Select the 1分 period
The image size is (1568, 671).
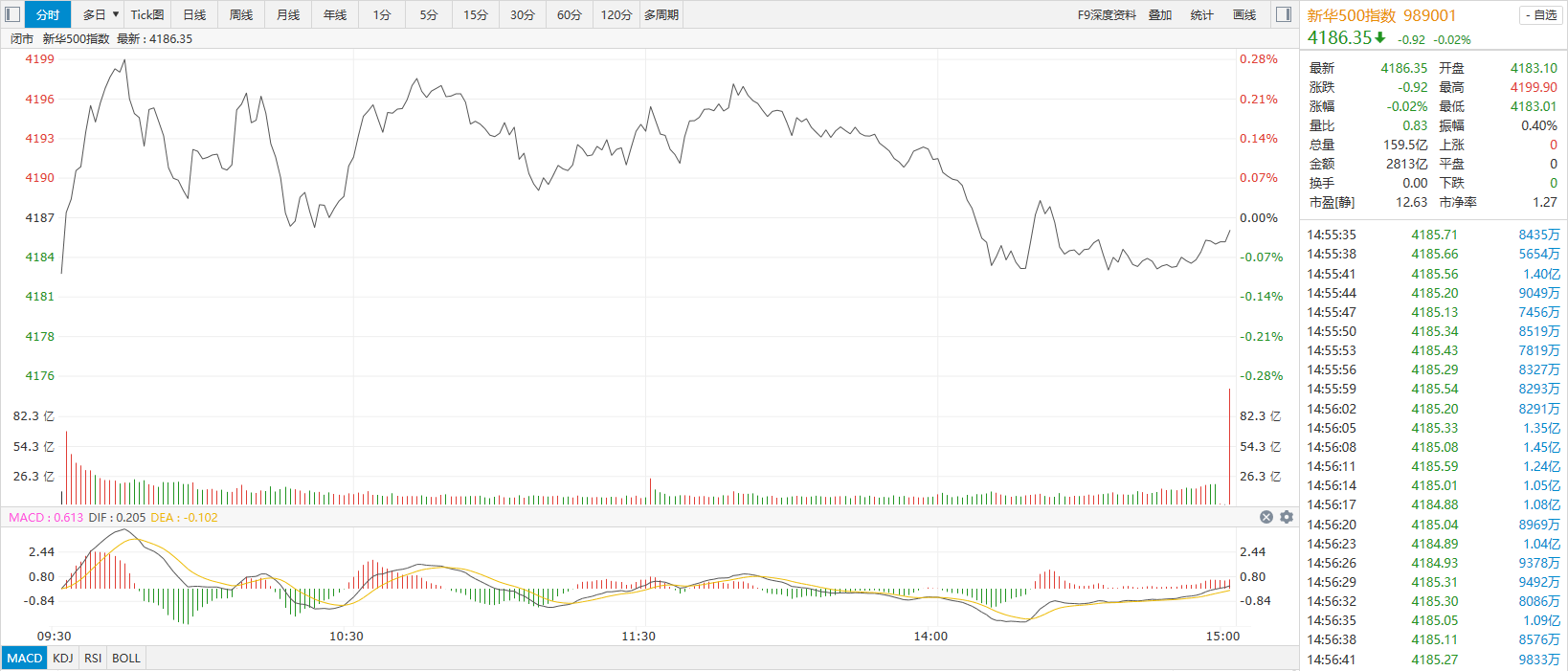382,14
